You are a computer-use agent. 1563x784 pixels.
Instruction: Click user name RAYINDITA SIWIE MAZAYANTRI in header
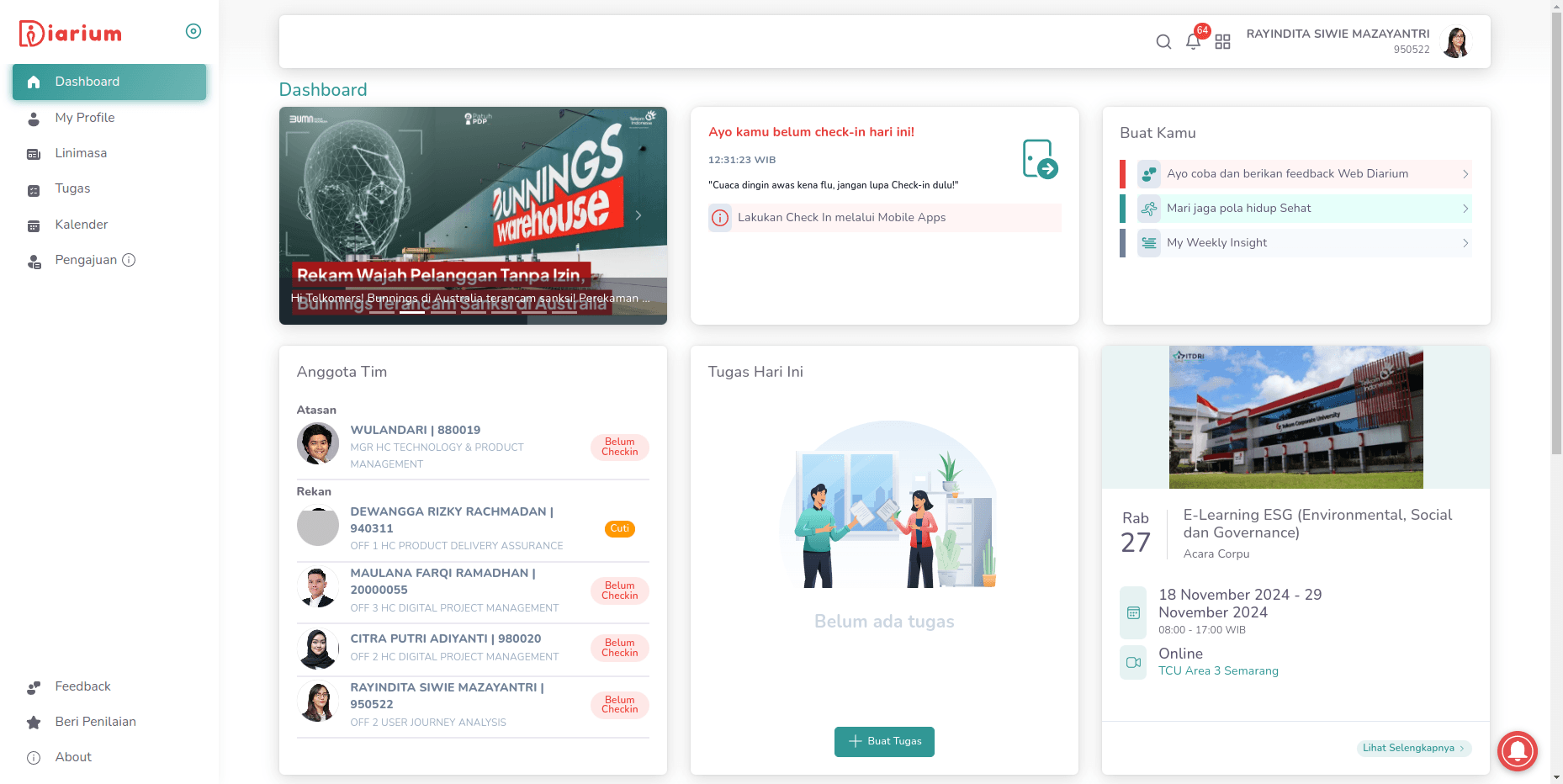pos(1338,34)
